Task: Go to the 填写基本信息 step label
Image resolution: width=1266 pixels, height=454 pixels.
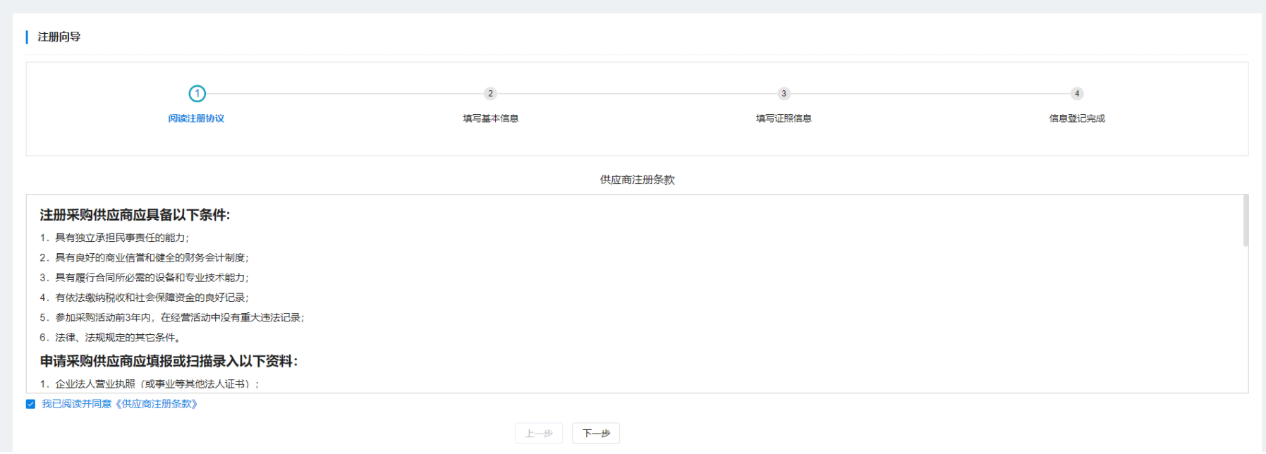Action: [x=490, y=118]
